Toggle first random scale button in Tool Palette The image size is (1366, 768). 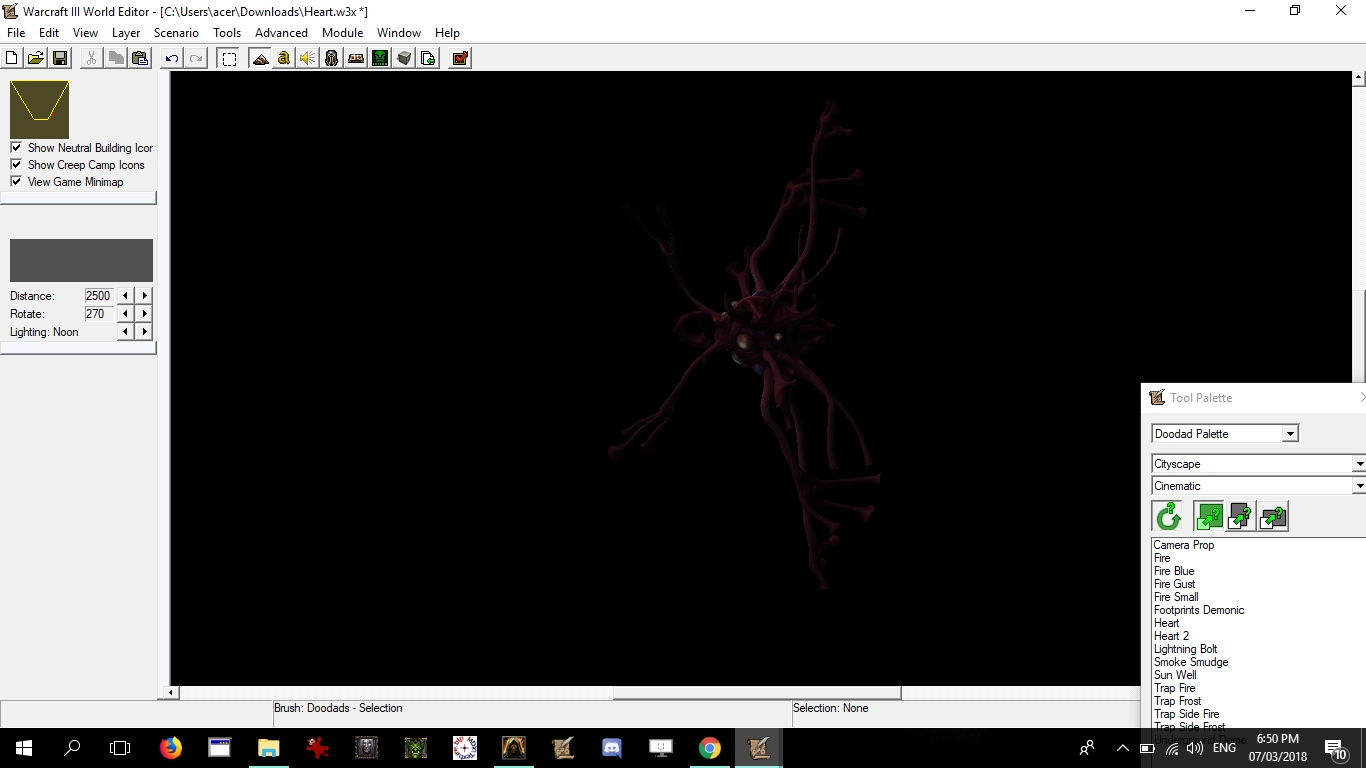click(x=1209, y=516)
